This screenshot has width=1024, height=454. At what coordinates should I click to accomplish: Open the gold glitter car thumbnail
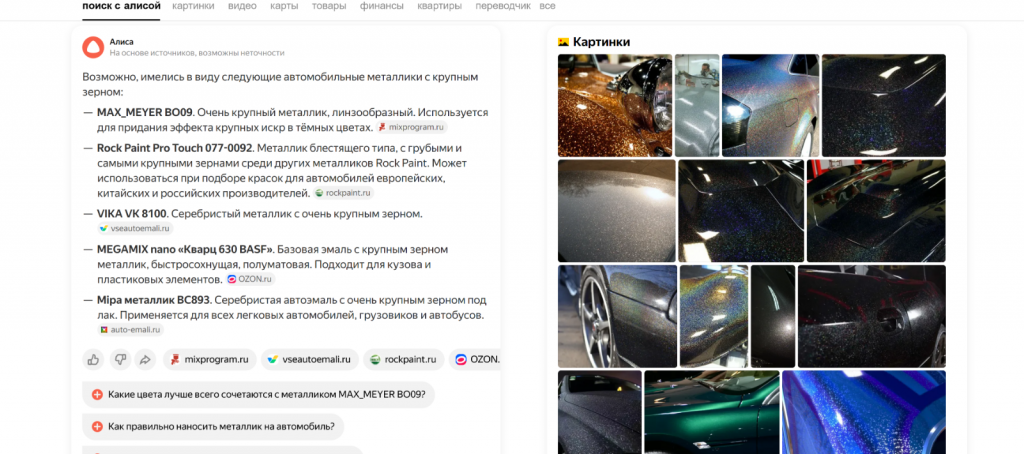613,104
